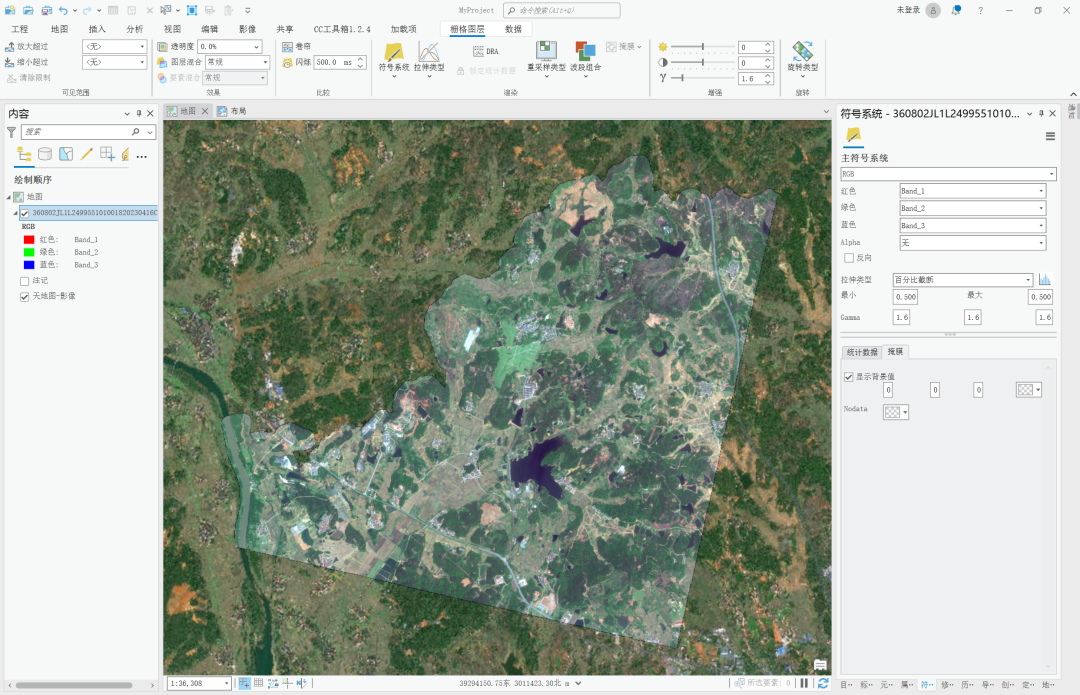Click the 工程 project tab button

pyautogui.click(x=20, y=29)
